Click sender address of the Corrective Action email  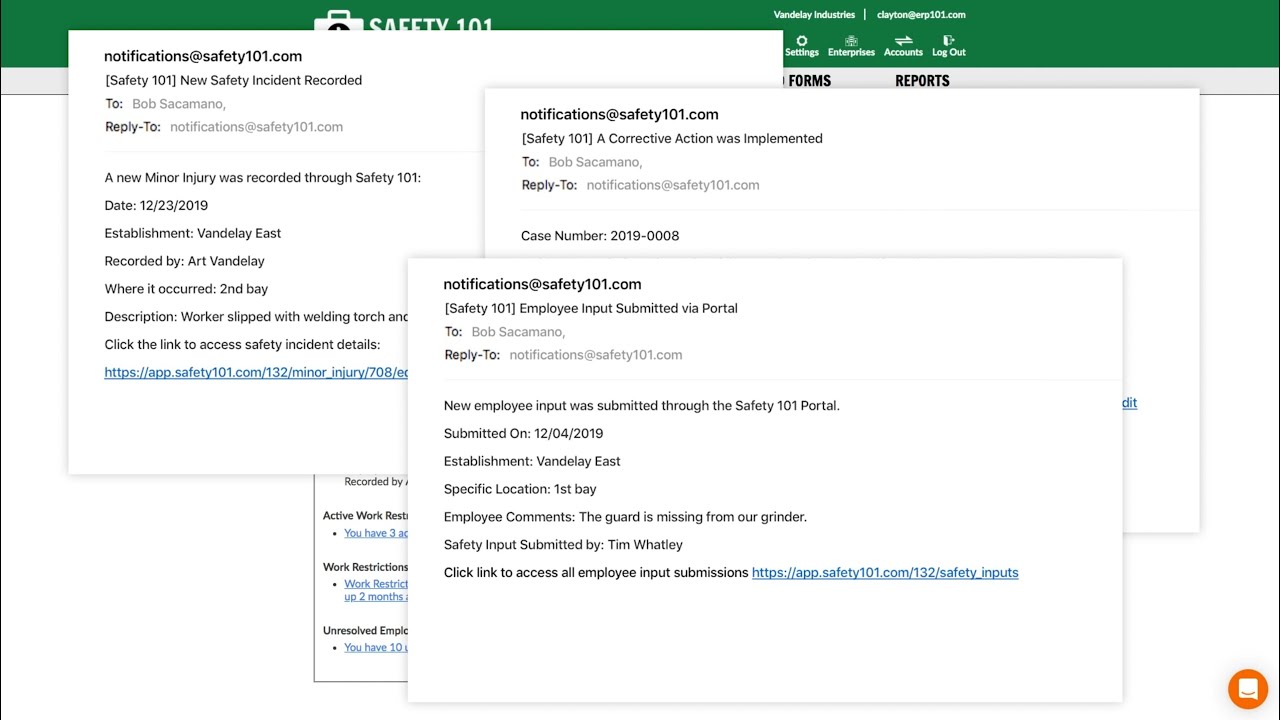(619, 114)
